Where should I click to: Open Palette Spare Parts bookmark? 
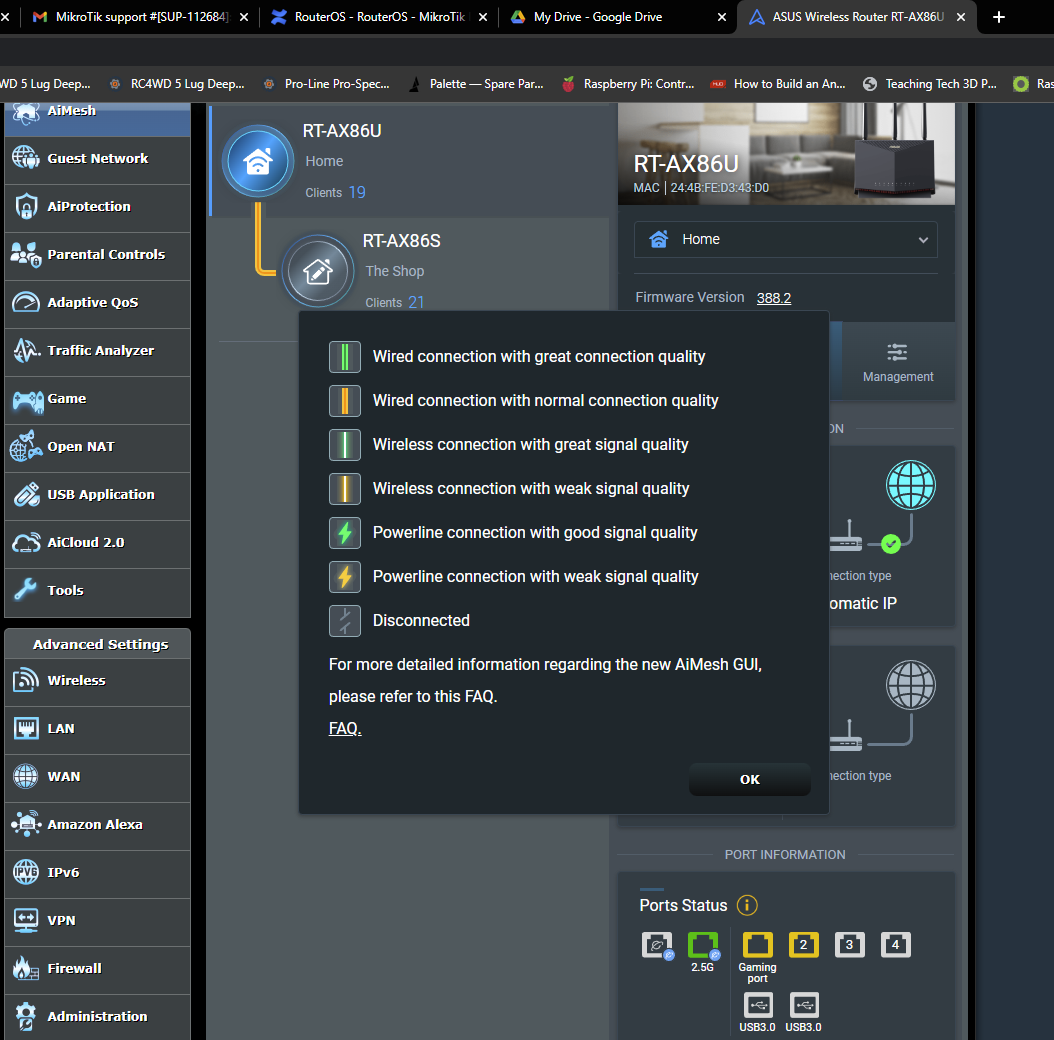click(476, 84)
